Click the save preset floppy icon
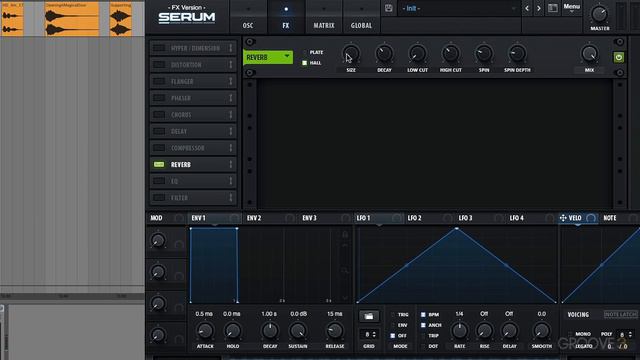The height and width of the screenshot is (360, 640). click(x=389, y=8)
